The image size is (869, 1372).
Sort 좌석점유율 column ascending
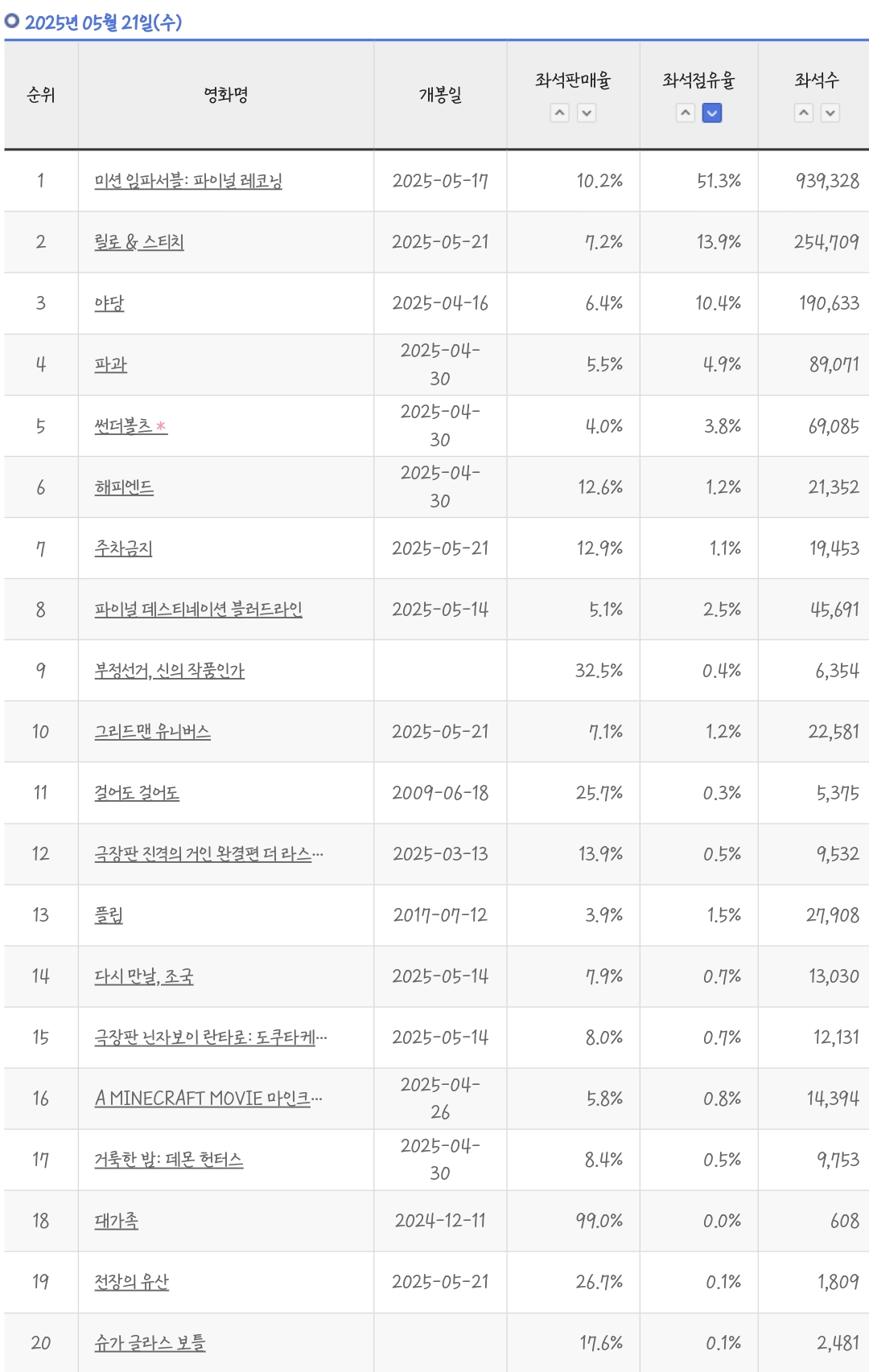pos(686,113)
